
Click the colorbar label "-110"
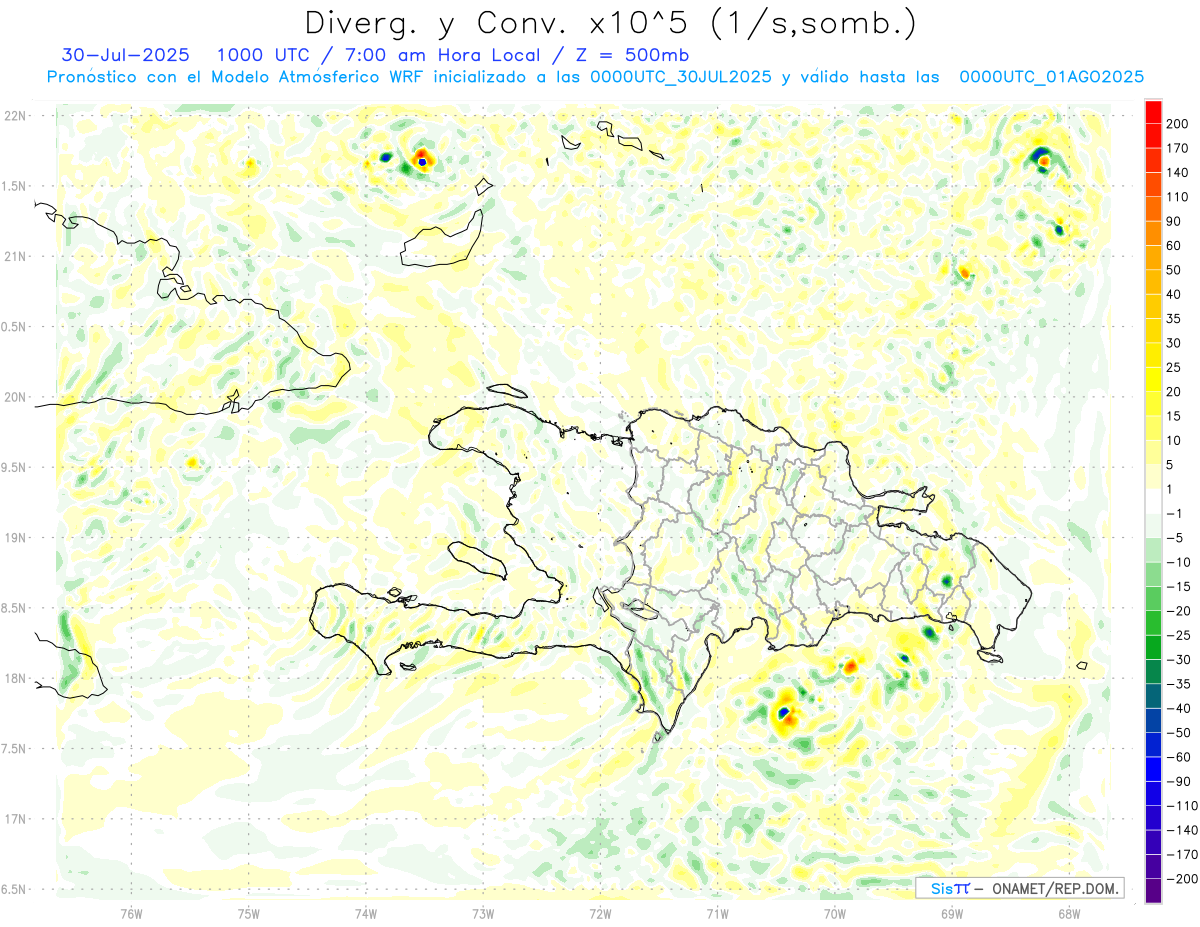pyautogui.click(x=1182, y=806)
